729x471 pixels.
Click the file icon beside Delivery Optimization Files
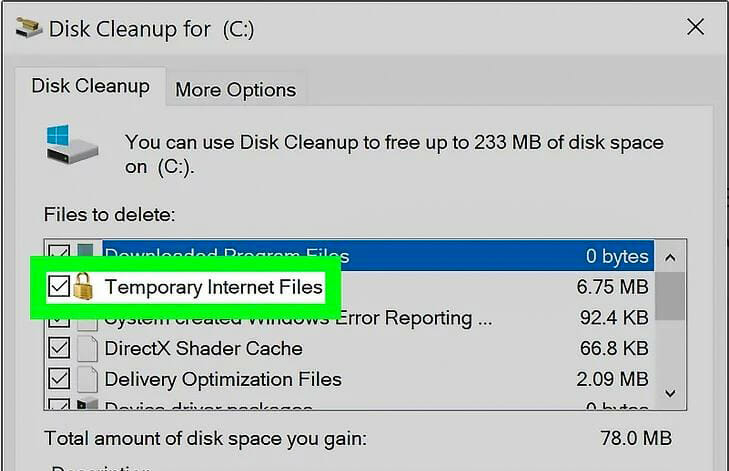(x=87, y=379)
